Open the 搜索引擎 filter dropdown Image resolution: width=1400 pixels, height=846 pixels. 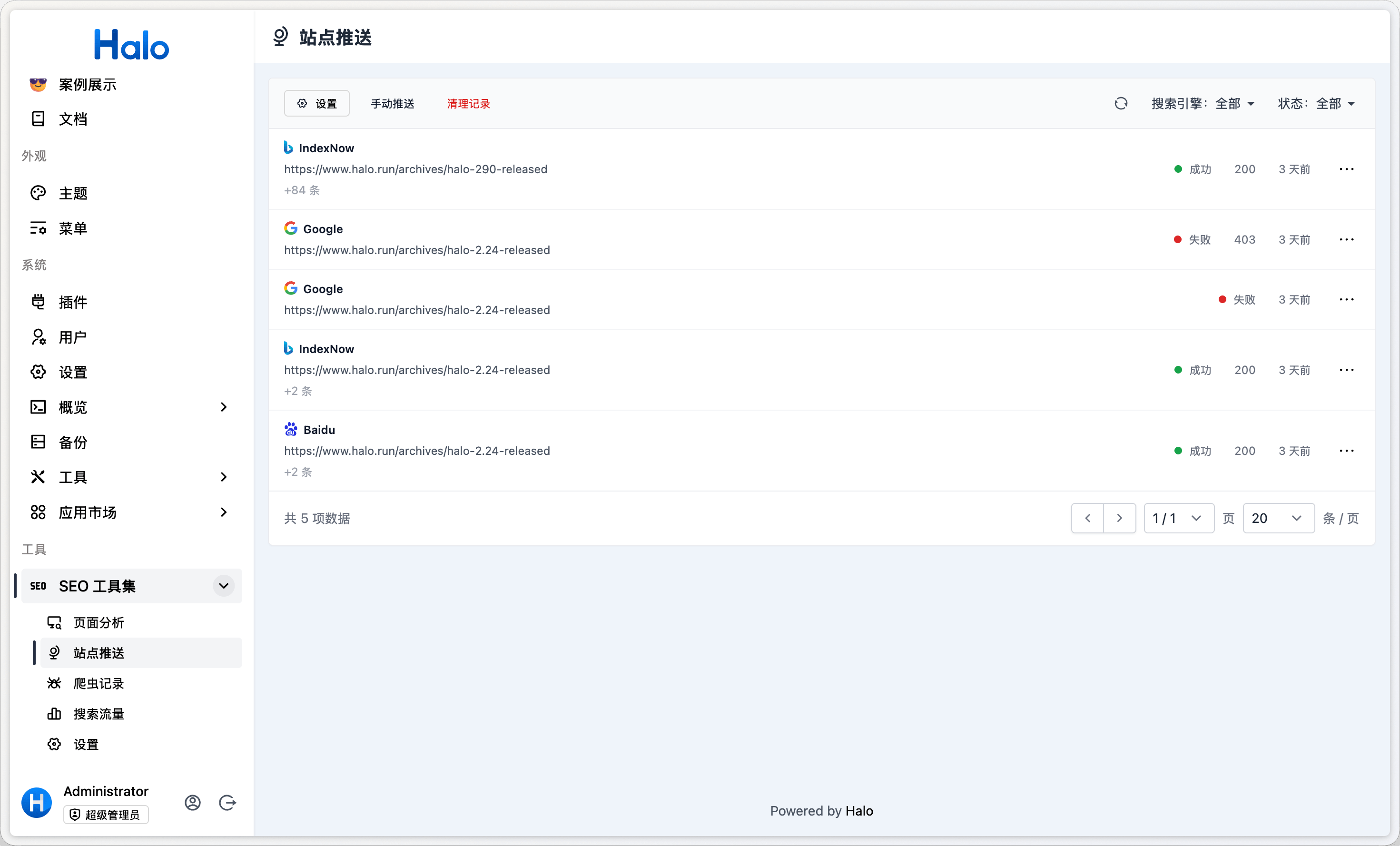(1202, 103)
